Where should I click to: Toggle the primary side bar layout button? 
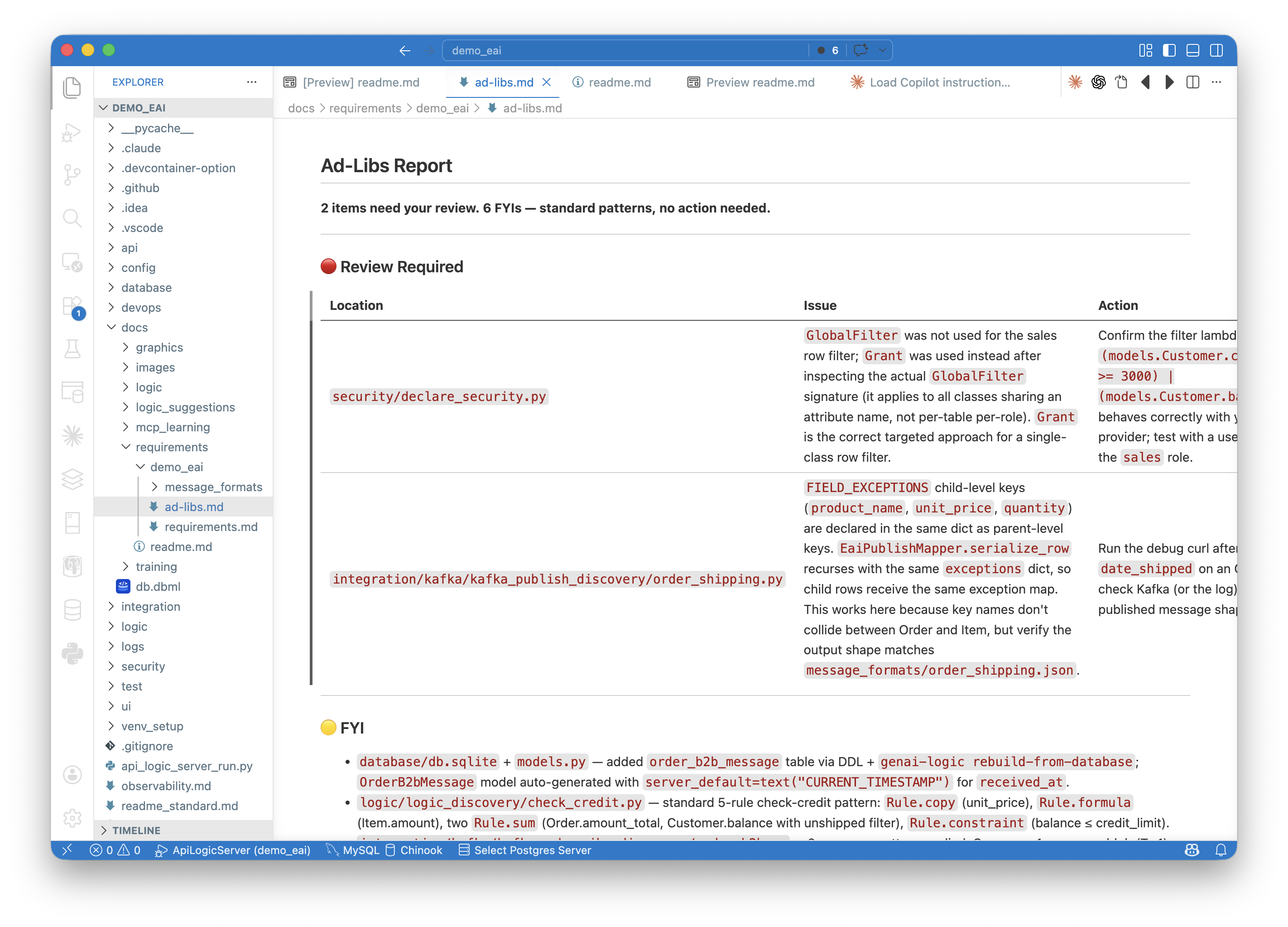[1169, 51]
